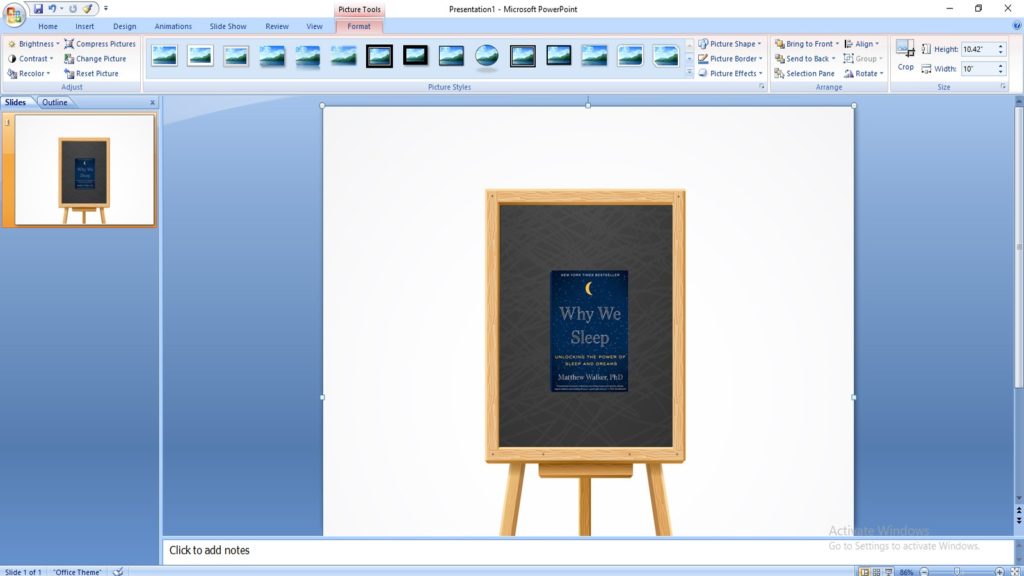Click the Height input field
The width and height of the screenshot is (1024, 576).
click(978, 49)
